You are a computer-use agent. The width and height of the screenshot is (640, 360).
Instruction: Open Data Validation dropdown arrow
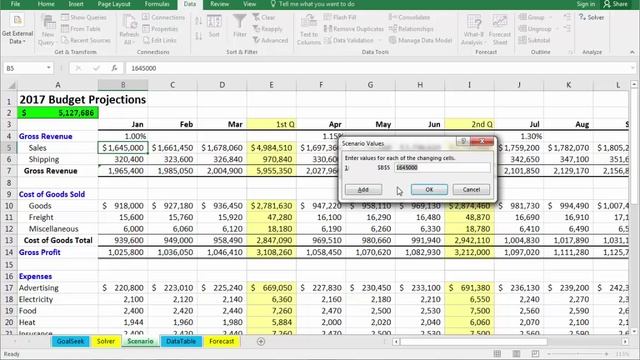[x=380, y=40]
